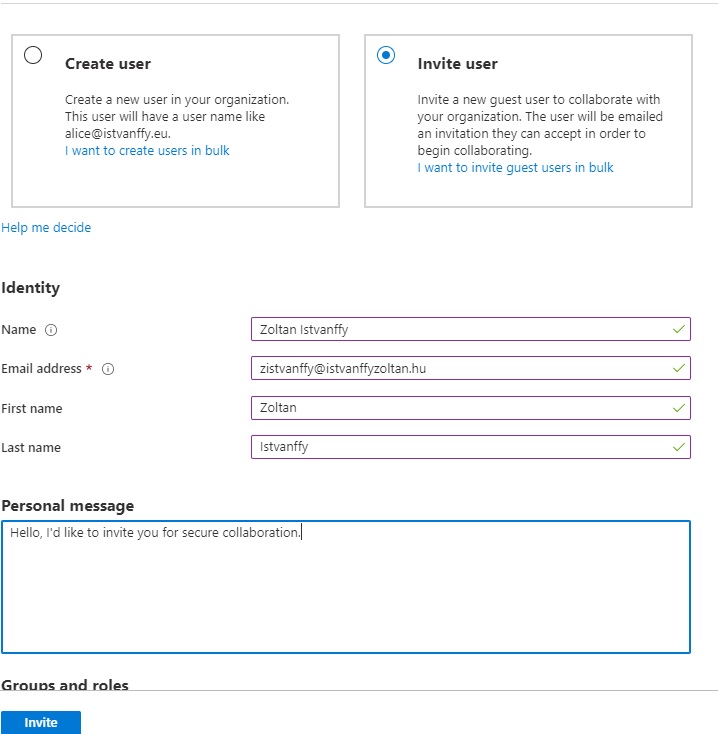The image size is (718, 734).
Task: Select the Invite user radio button
Action: (x=386, y=55)
